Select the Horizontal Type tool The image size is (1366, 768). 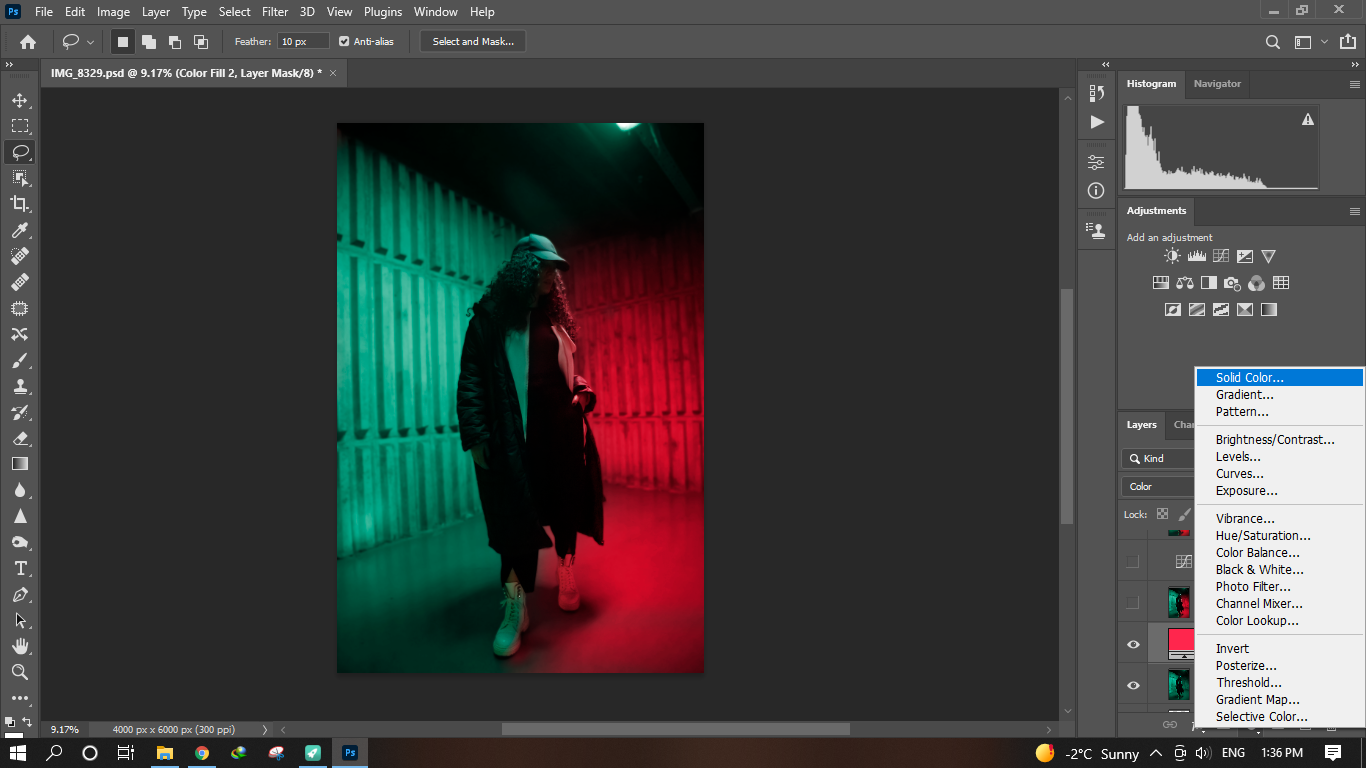click(x=20, y=568)
